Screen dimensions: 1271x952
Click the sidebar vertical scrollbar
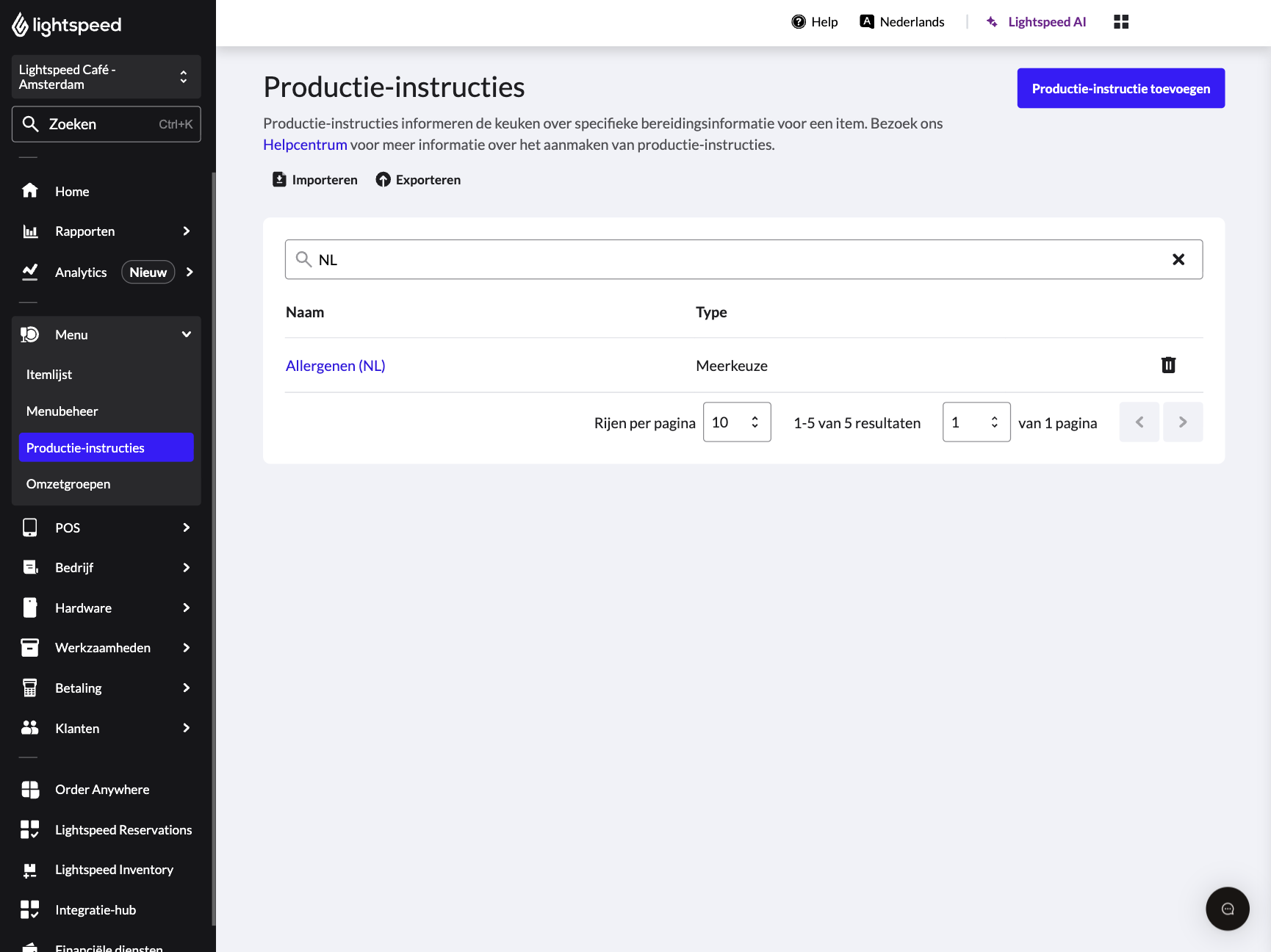coord(214,549)
